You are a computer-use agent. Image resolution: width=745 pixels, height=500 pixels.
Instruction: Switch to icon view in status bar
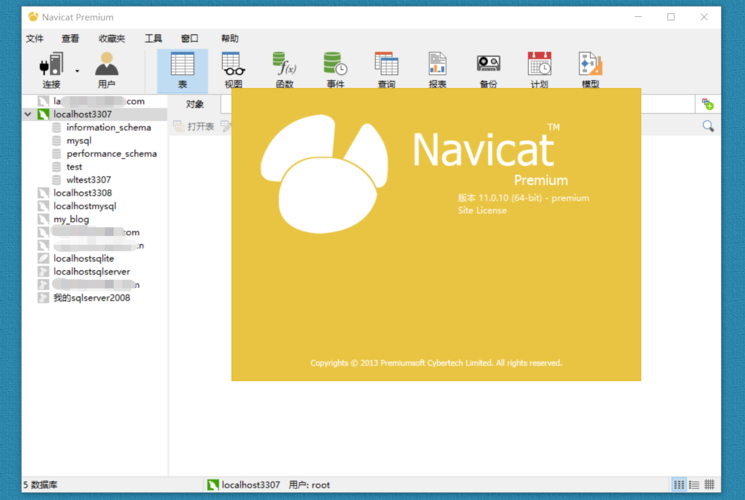pyautogui.click(x=679, y=485)
